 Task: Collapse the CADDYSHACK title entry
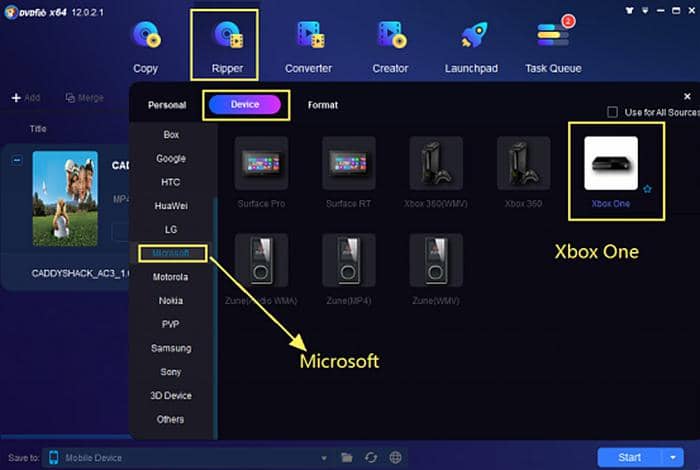point(17,160)
